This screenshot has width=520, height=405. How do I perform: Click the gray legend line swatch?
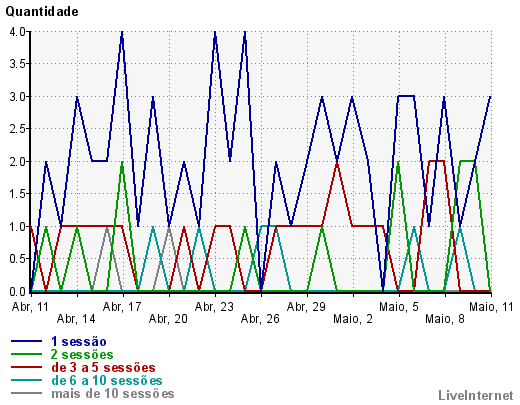[x=26, y=393]
